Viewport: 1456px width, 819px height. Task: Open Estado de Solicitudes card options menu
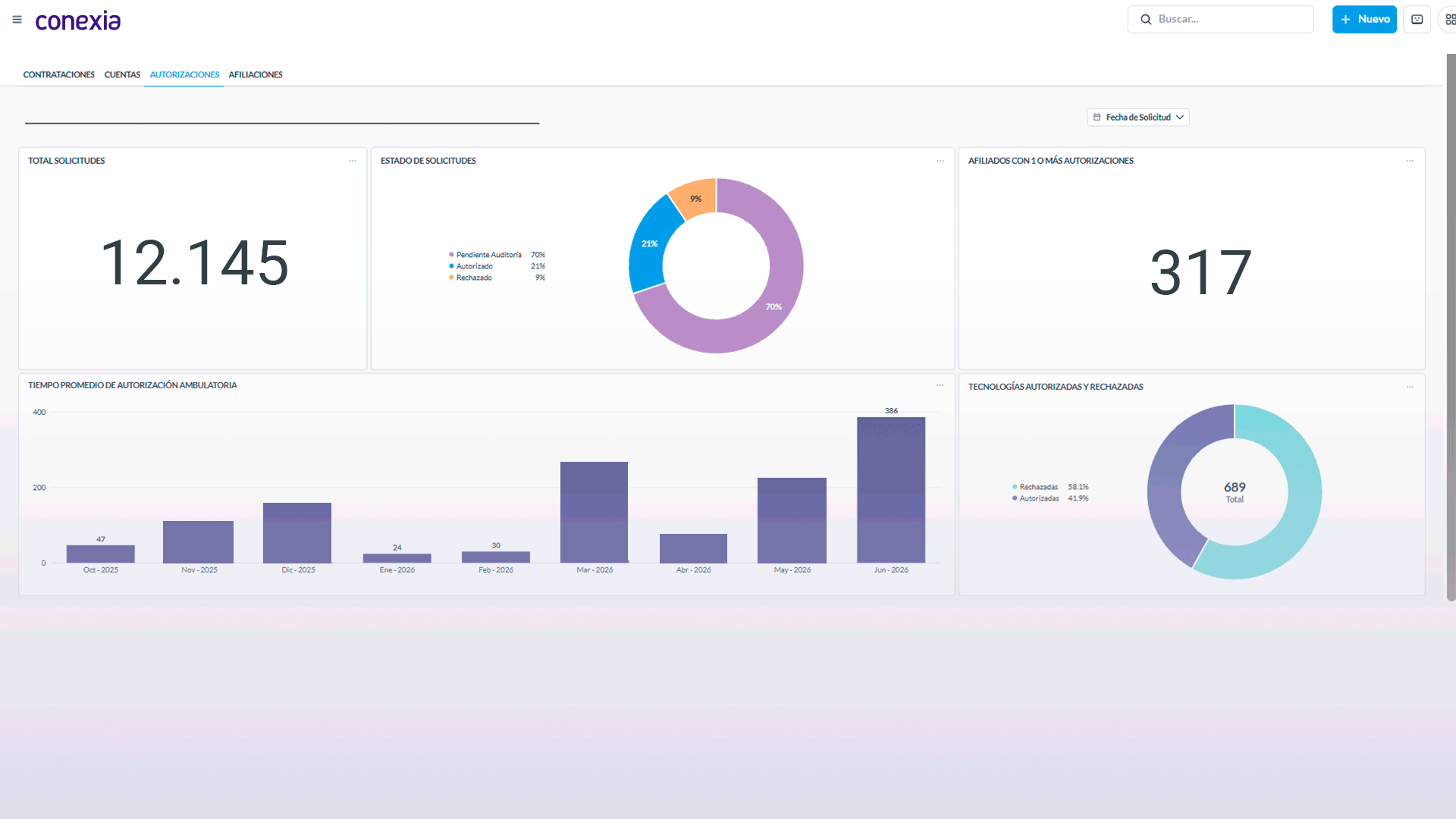(940, 161)
